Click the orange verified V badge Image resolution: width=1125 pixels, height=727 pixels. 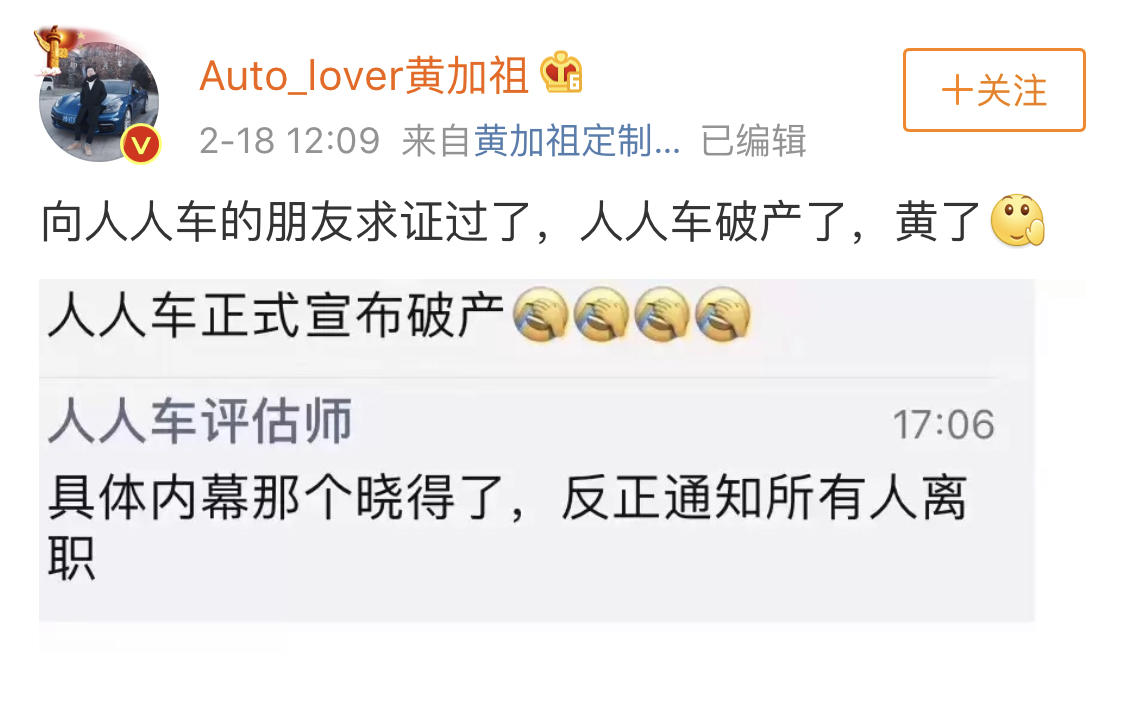(x=141, y=145)
